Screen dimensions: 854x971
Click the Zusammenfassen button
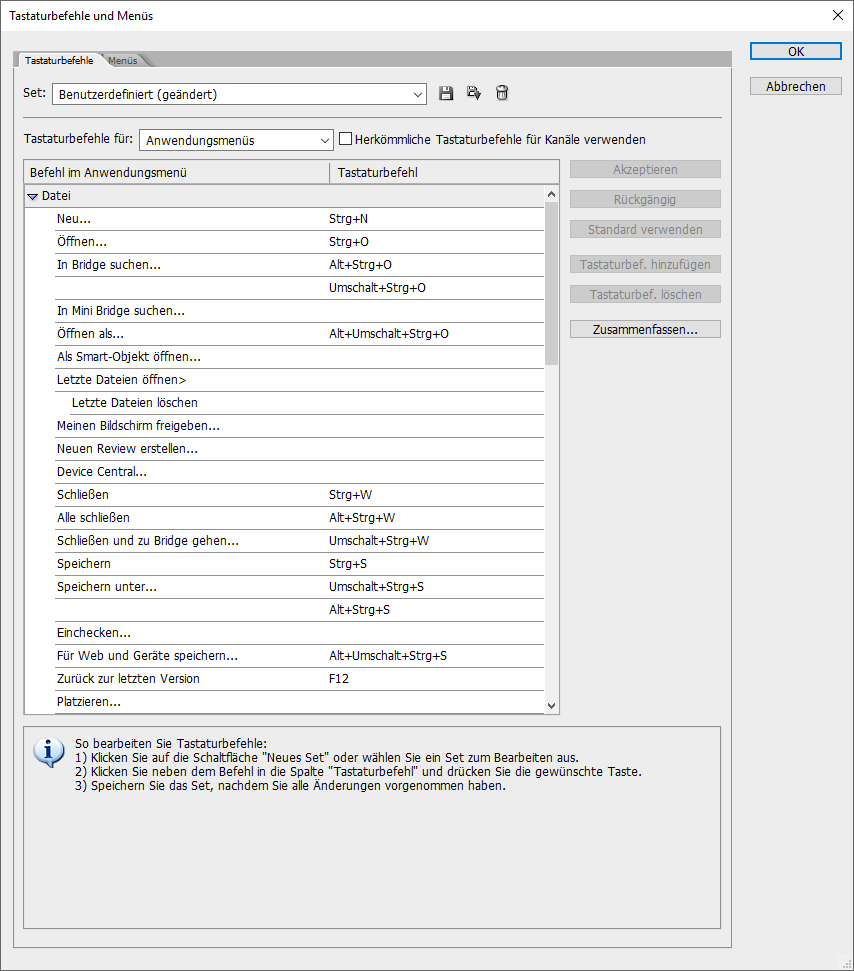645,329
